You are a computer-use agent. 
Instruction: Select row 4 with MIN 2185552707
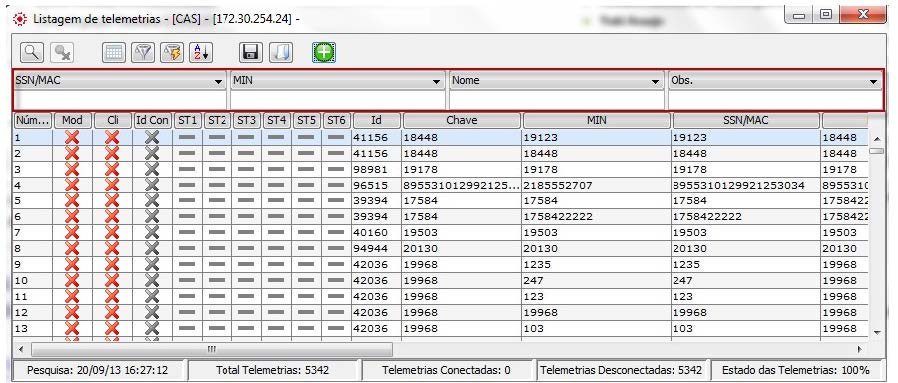click(x=440, y=185)
